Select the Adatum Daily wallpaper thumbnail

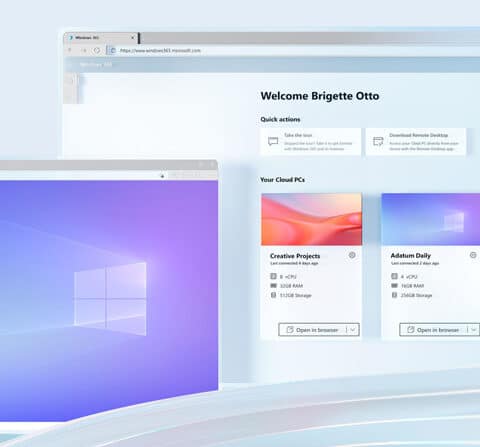pos(431,219)
